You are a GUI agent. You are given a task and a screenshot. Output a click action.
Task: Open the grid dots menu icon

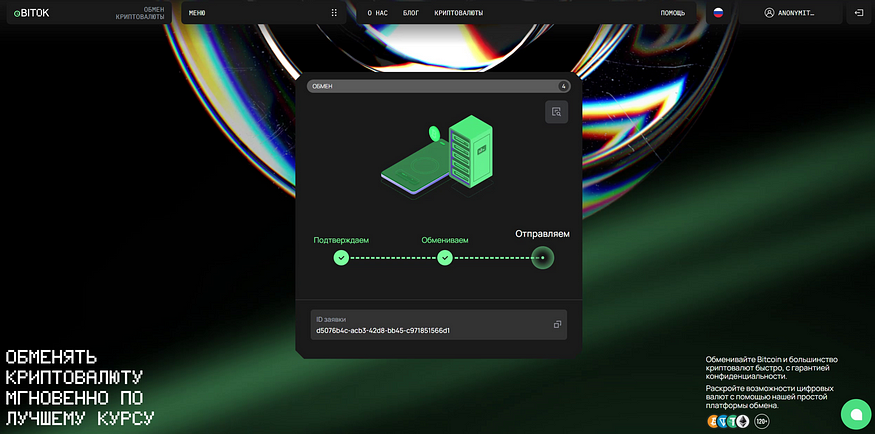point(334,13)
